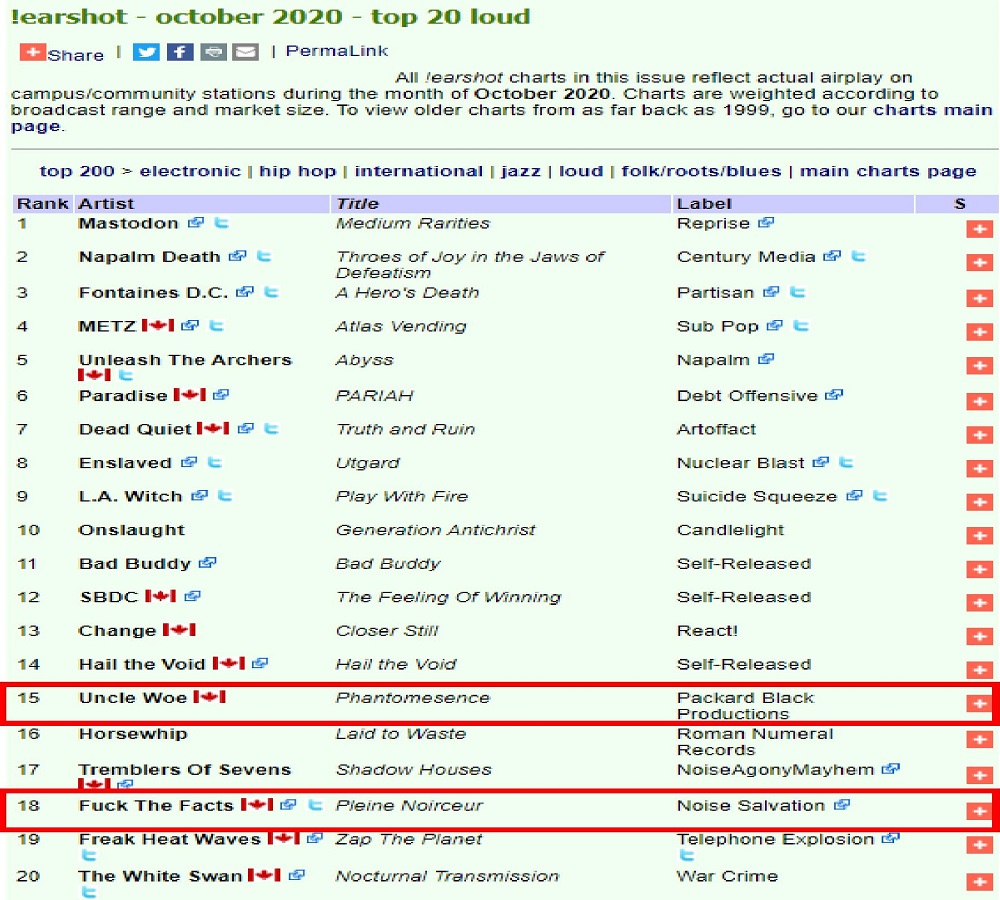Share the chart on Facebook
The width and height of the screenshot is (1000, 900).
[180, 52]
